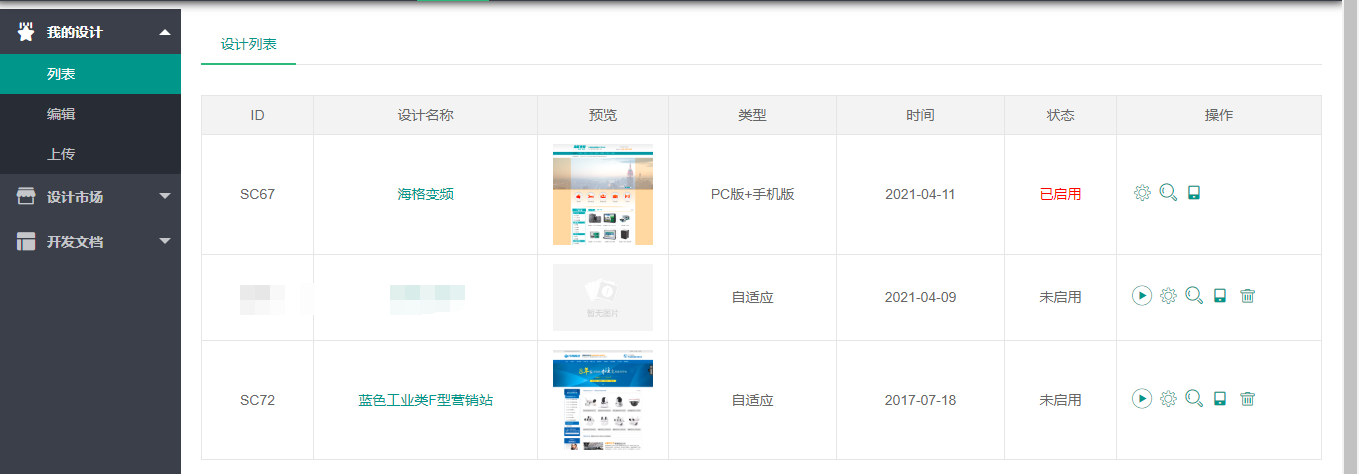Click the trash icon in the 2021-04-09 row
Screen dimensions: 1359x474
click(1247, 296)
